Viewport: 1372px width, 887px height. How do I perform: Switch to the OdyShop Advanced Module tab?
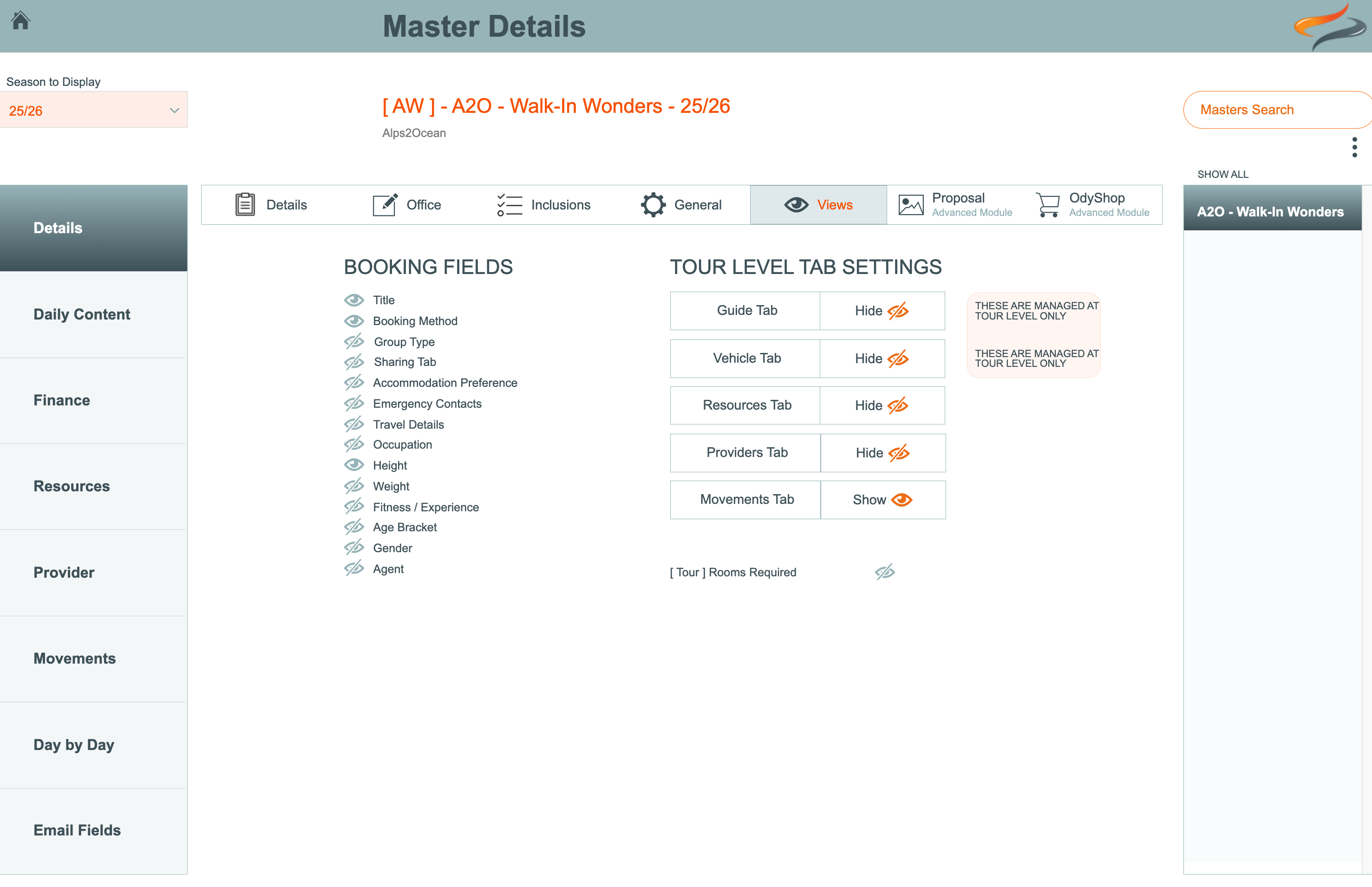tap(1093, 204)
